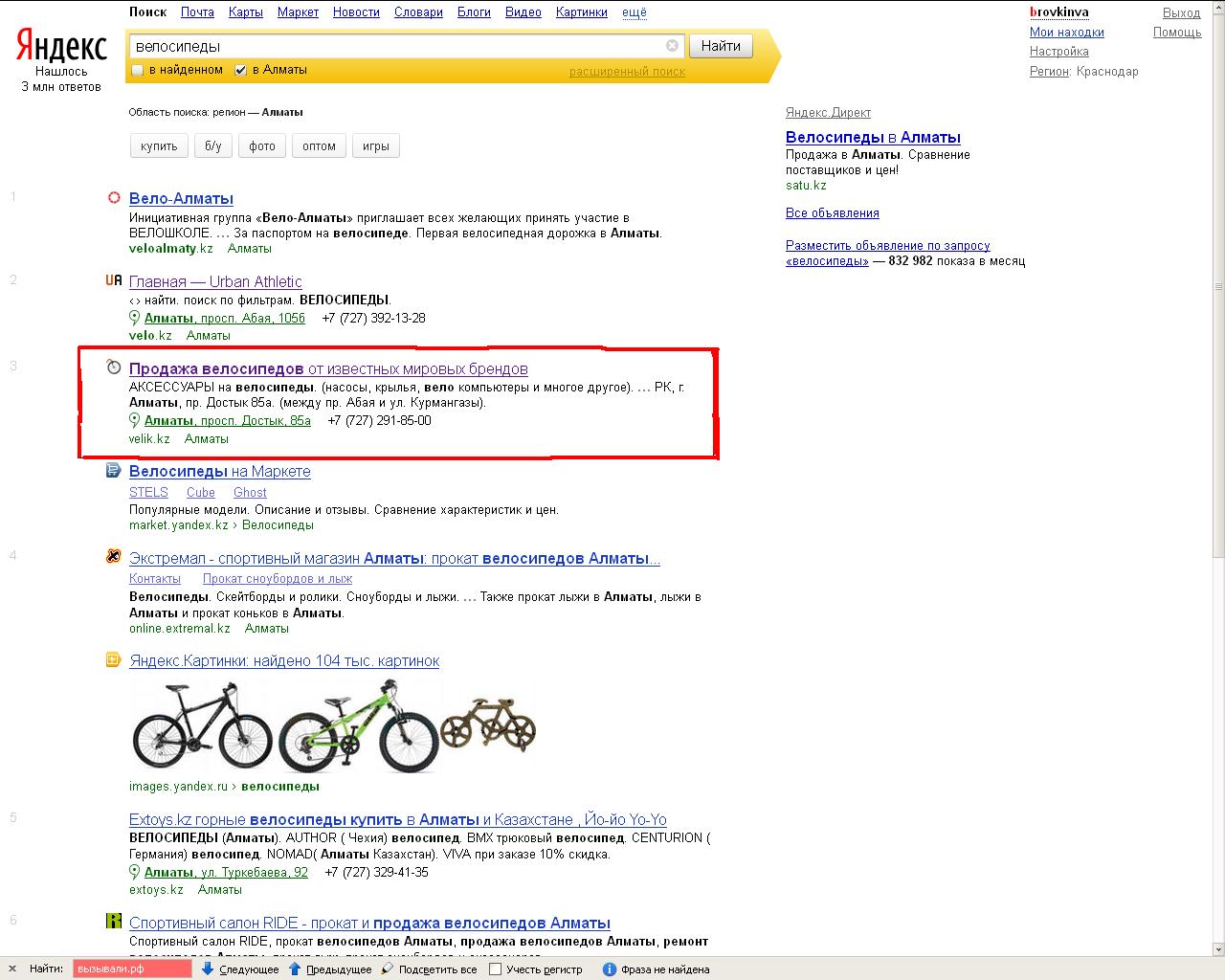The width and height of the screenshot is (1225, 980).
Task: Uncheck the 'в Алматы' checkbox
Action: pos(241,70)
